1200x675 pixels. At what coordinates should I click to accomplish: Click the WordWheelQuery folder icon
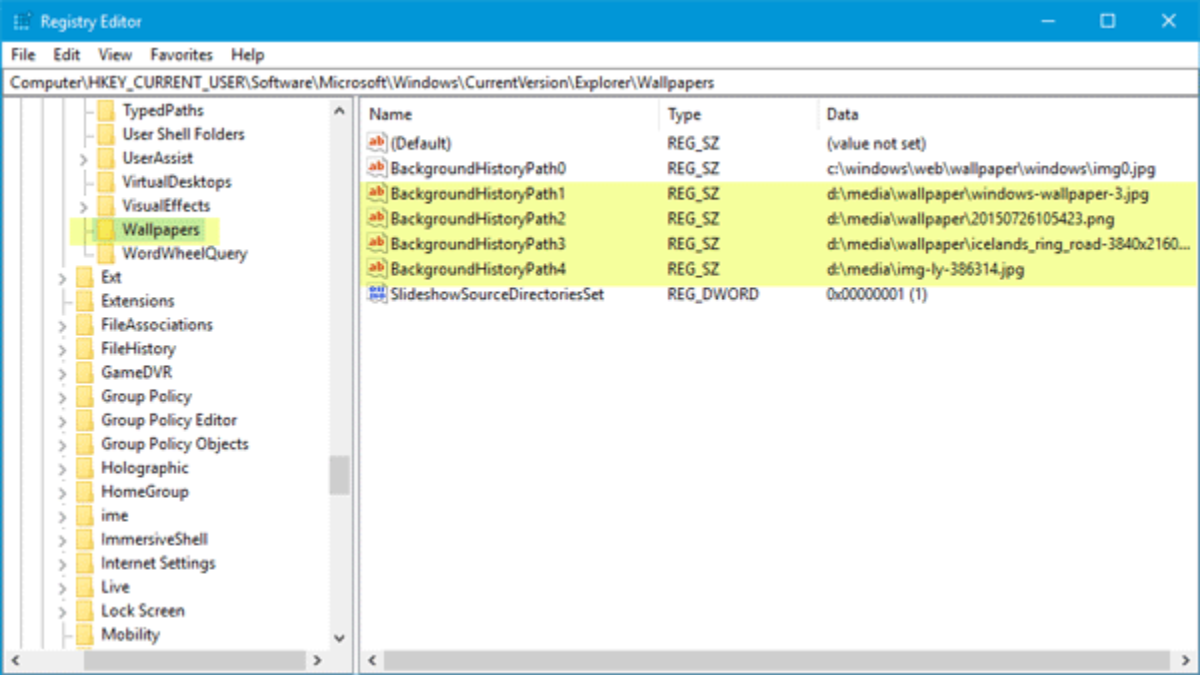coord(106,254)
